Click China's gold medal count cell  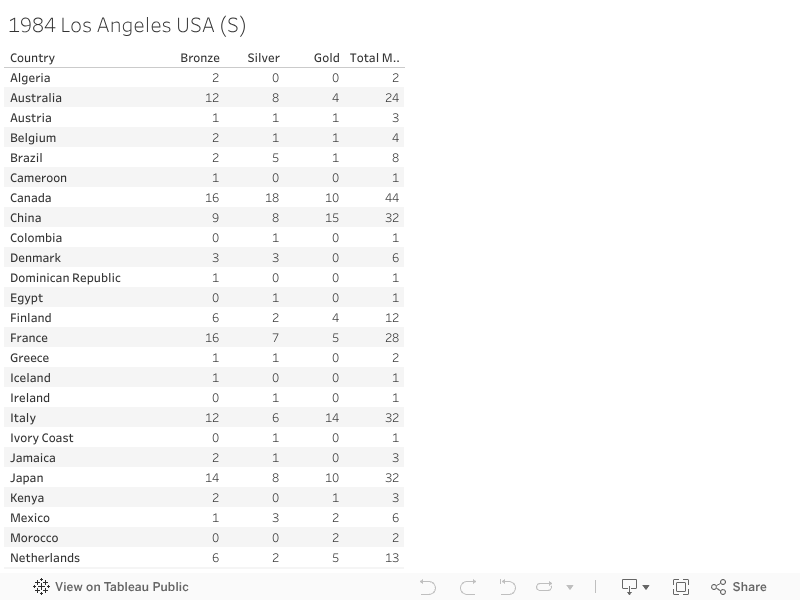point(332,218)
